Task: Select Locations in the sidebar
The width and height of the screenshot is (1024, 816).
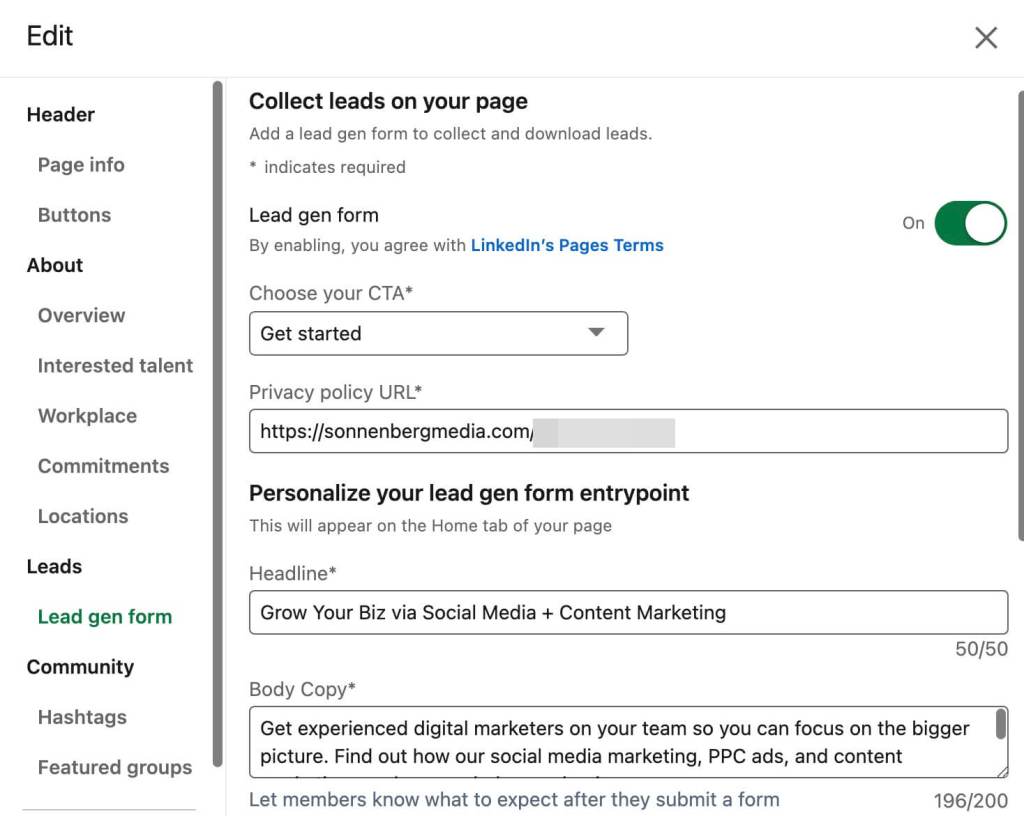Action: (x=83, y=516)
